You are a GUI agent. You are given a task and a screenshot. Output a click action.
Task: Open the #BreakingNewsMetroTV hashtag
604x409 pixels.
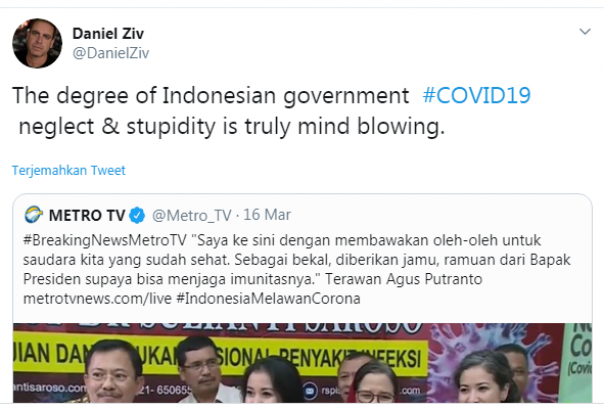pyautogui.click(x=105, y=240)
